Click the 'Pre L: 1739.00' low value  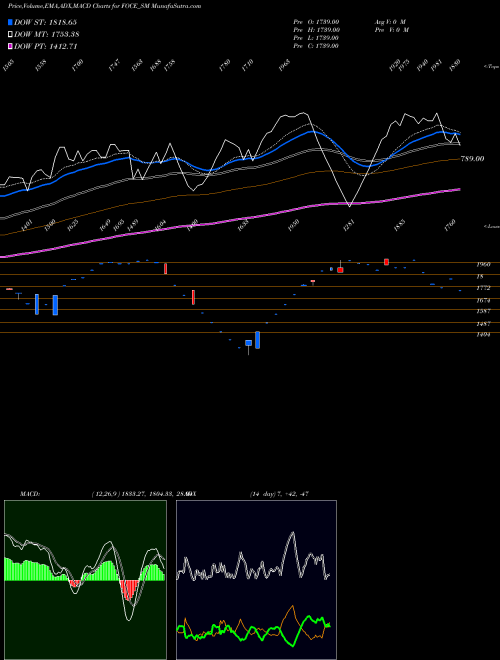pos(316,38)
